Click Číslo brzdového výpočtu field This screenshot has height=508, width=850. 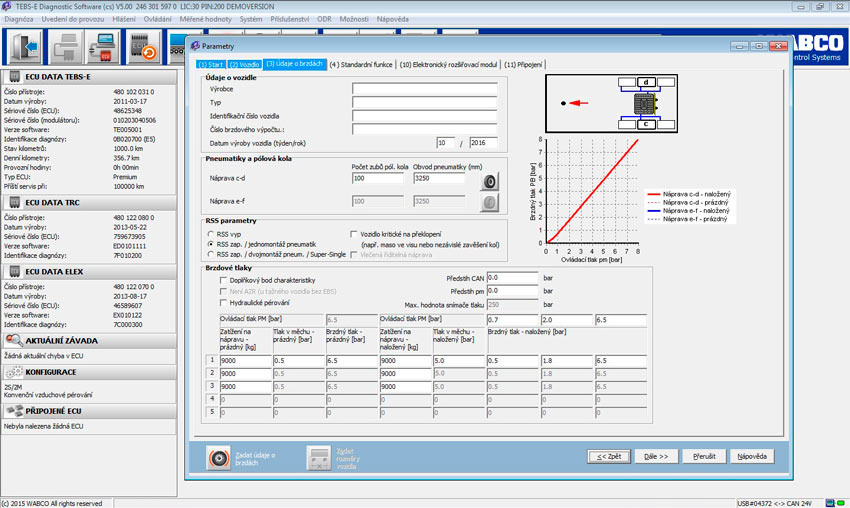[424, 130]
